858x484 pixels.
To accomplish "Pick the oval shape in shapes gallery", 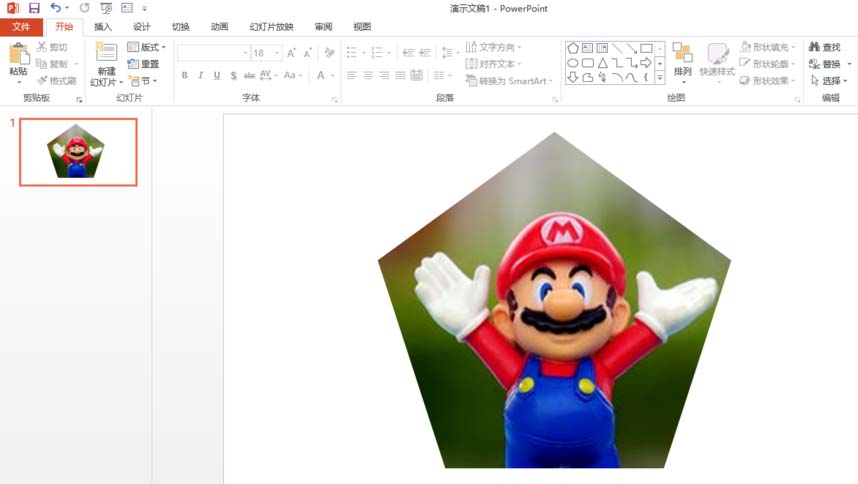I will pyautogui.click(x=573, y=62).
